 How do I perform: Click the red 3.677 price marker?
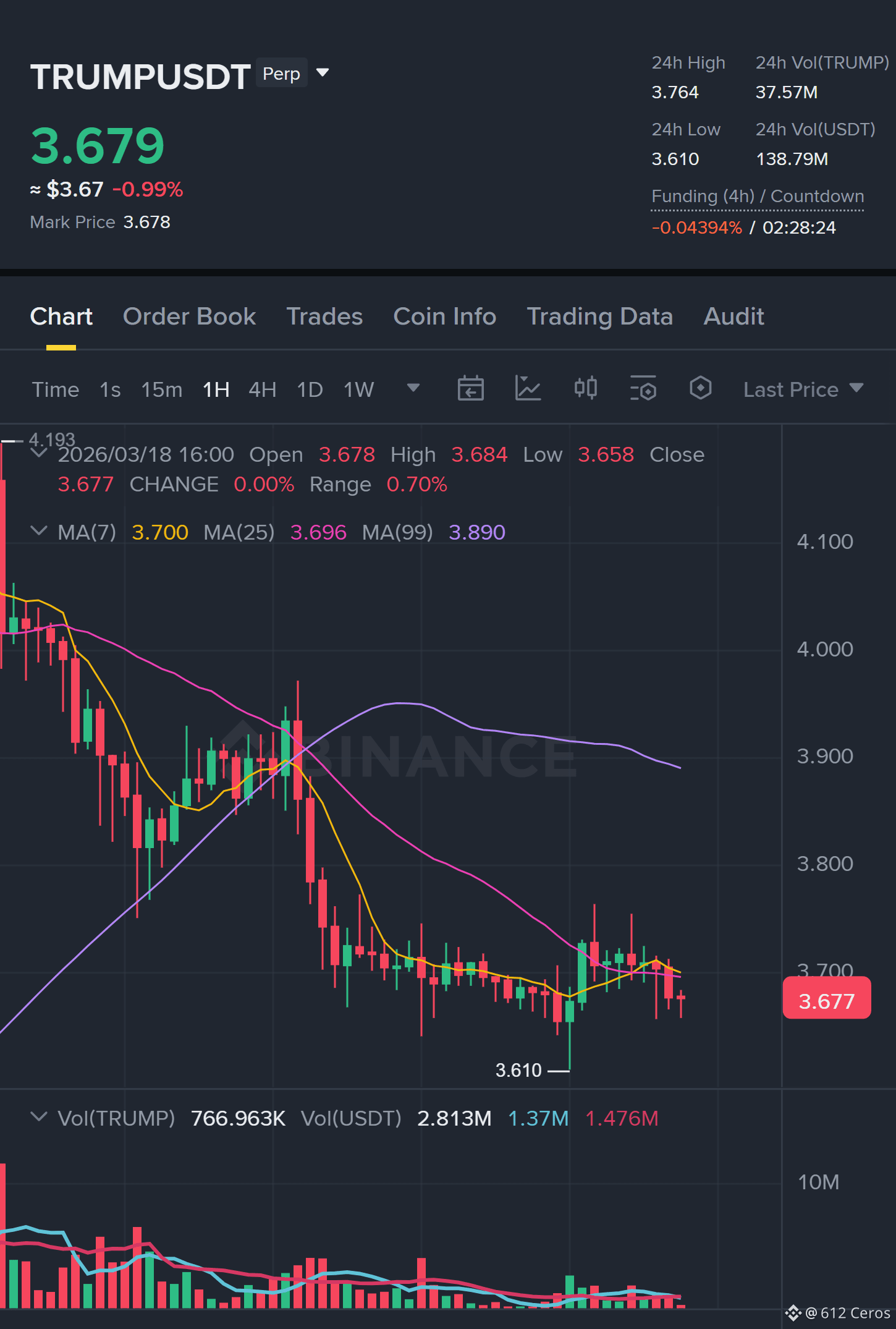tap(827, 998)
